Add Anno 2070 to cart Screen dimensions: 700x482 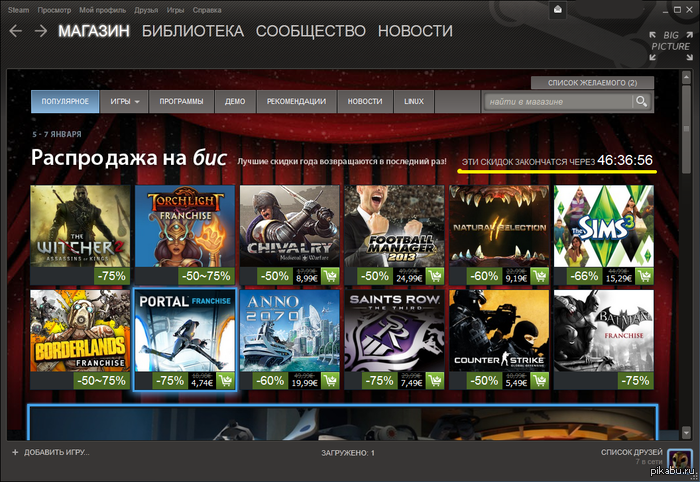[x=330, y=381]
